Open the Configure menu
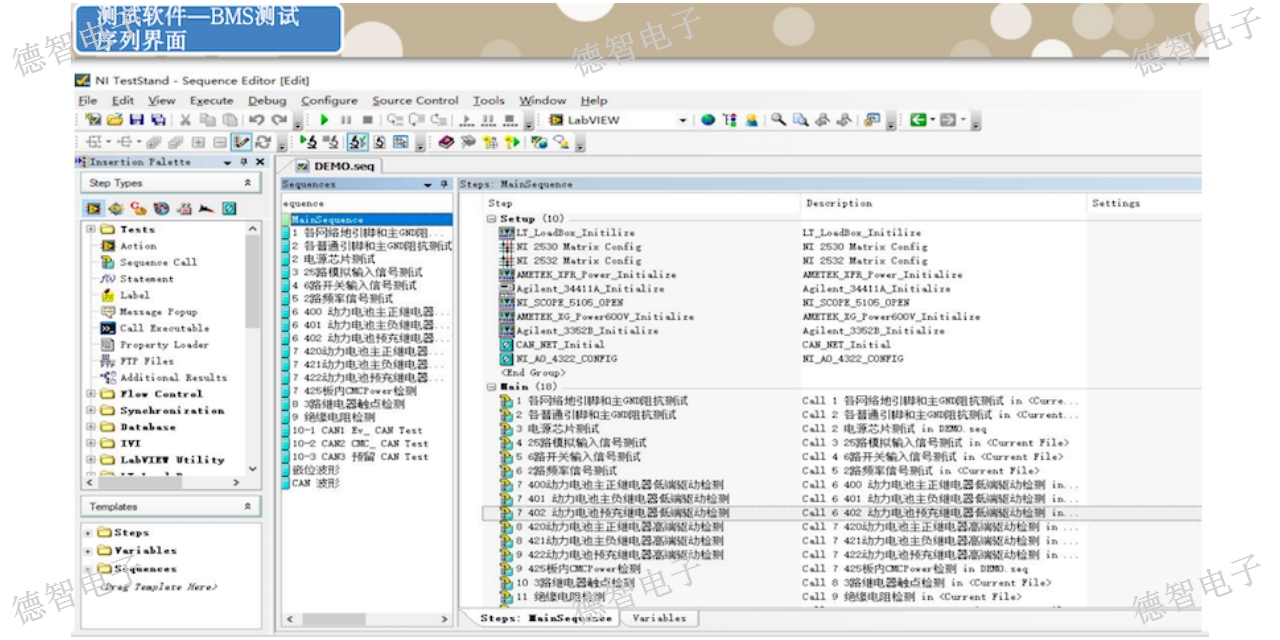This screenshot has width=1280, height=640. (329, 100)
